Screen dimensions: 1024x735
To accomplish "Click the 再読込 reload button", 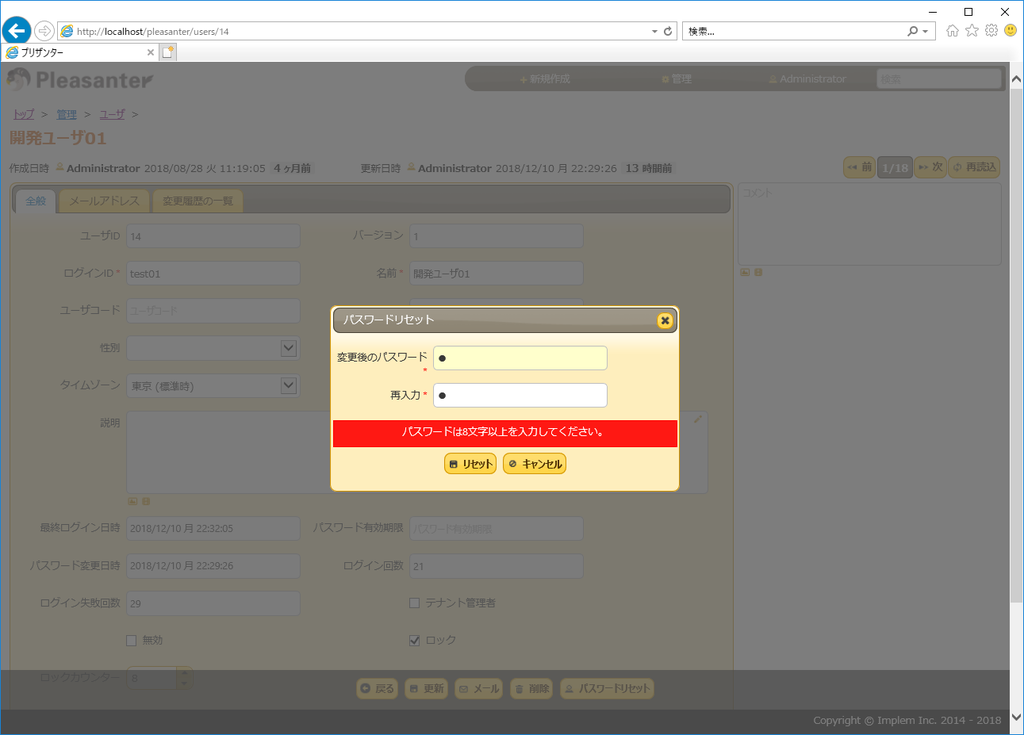I will coord(974,167).
